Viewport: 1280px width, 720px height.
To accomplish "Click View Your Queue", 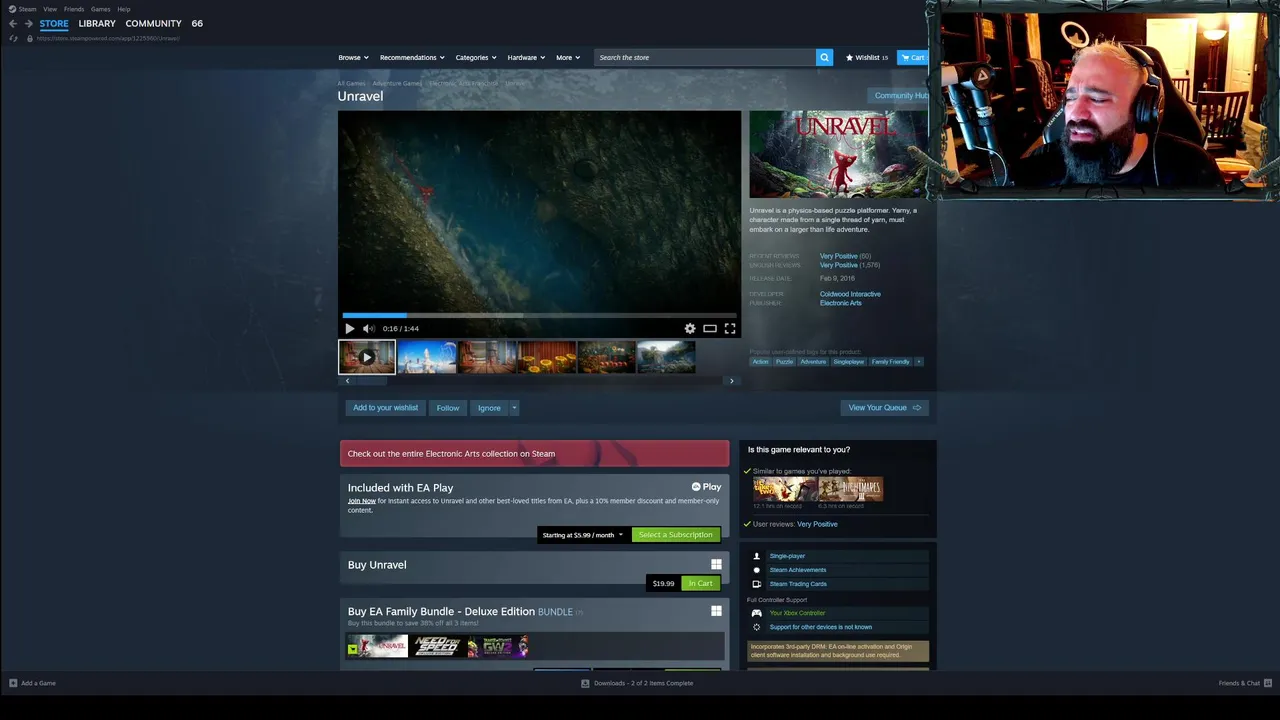I will 885,408.
